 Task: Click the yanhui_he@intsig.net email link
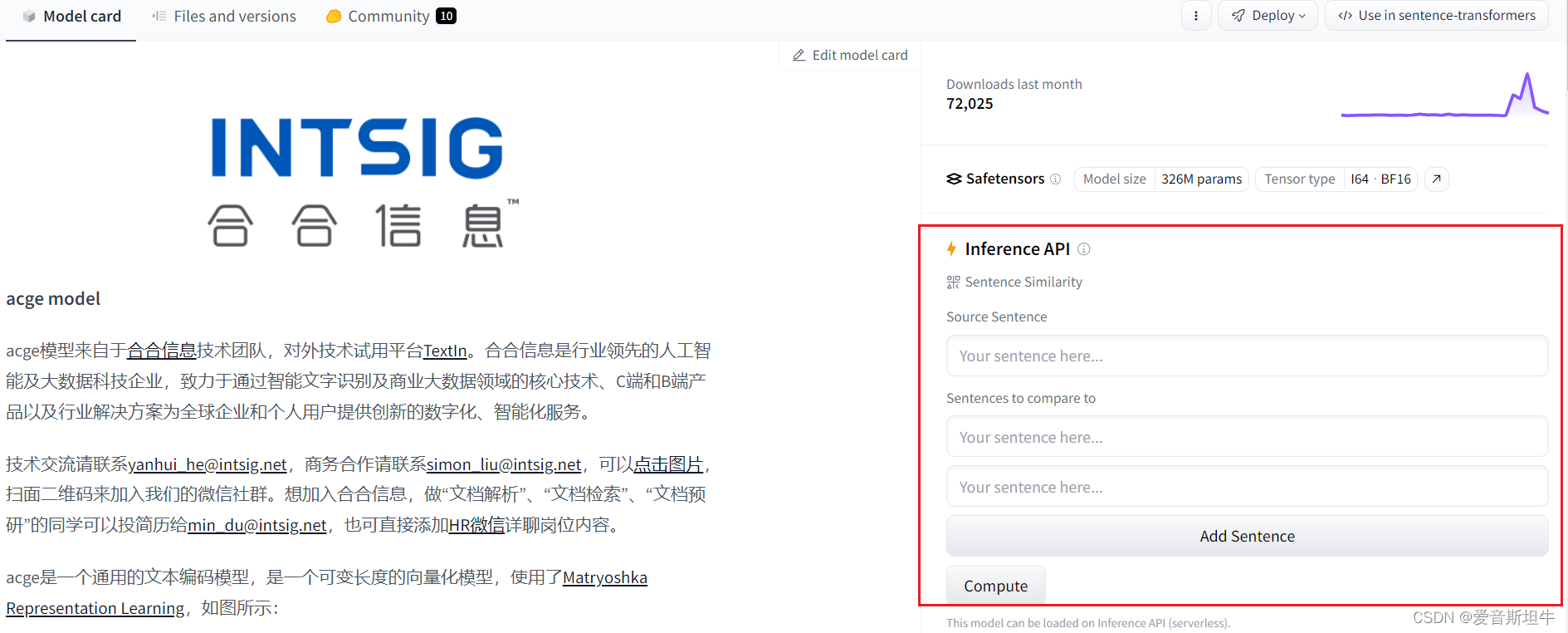[208, 464]
